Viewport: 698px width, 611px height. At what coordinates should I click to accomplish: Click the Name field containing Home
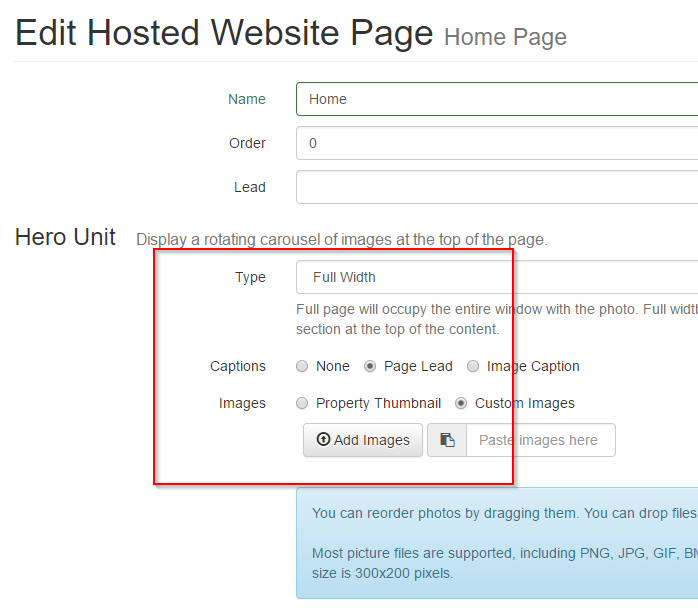497,99
